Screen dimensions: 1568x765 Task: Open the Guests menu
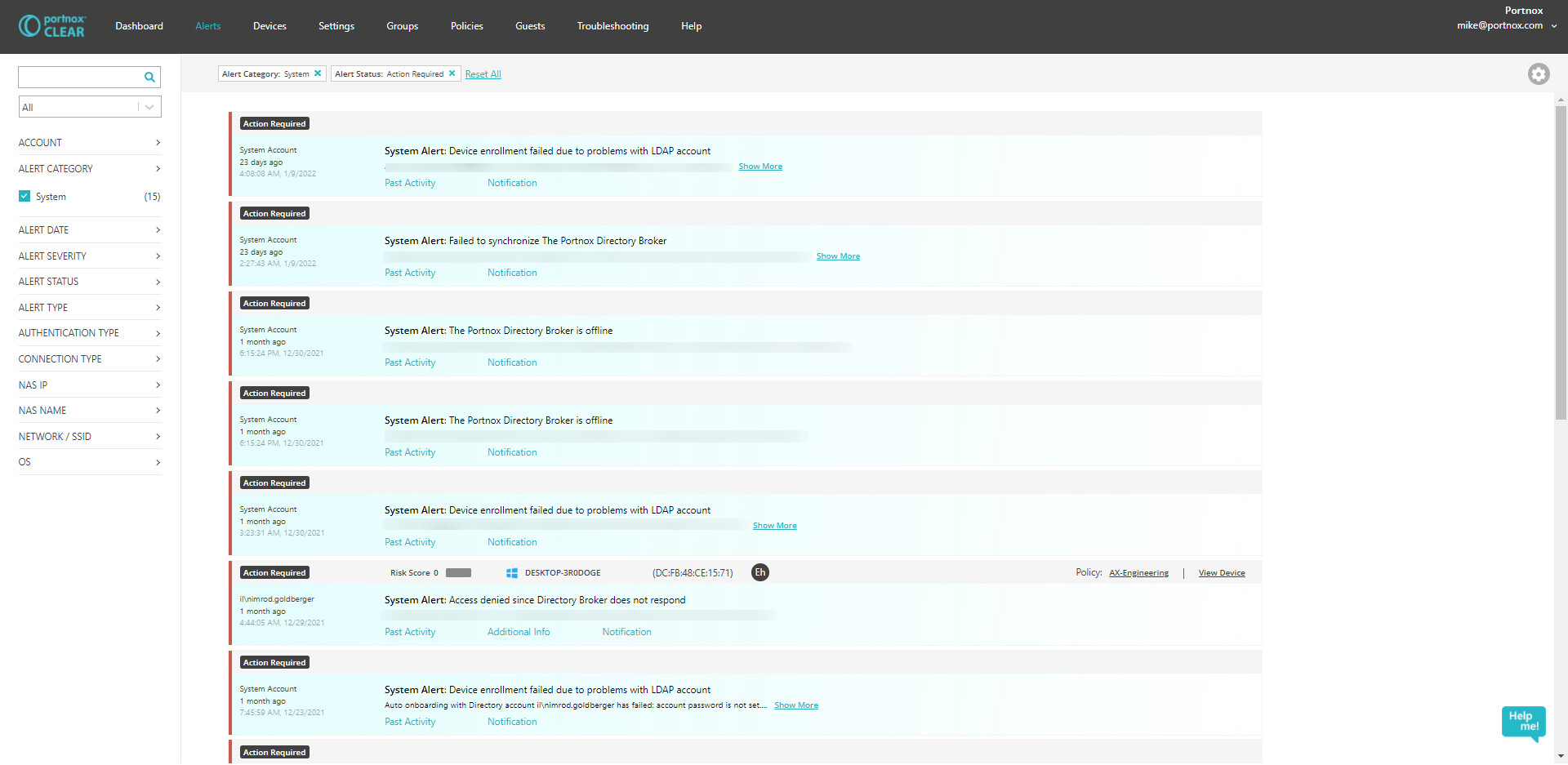(530, 26)
